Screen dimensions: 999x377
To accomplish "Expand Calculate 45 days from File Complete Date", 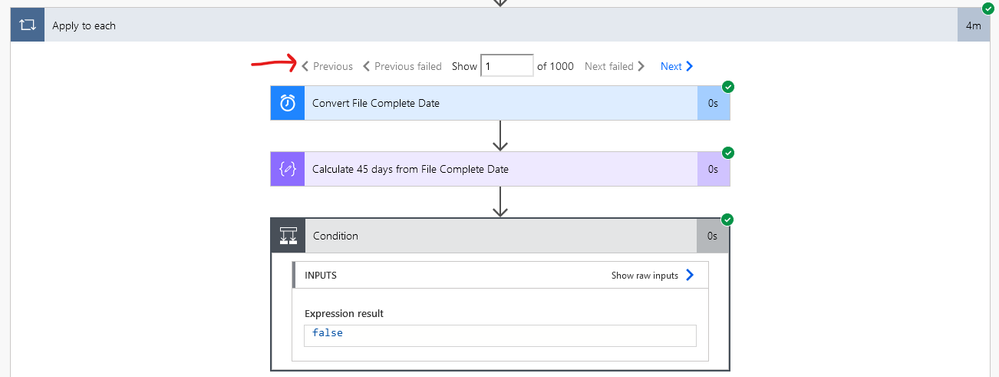I will click(x=501, y=169).
